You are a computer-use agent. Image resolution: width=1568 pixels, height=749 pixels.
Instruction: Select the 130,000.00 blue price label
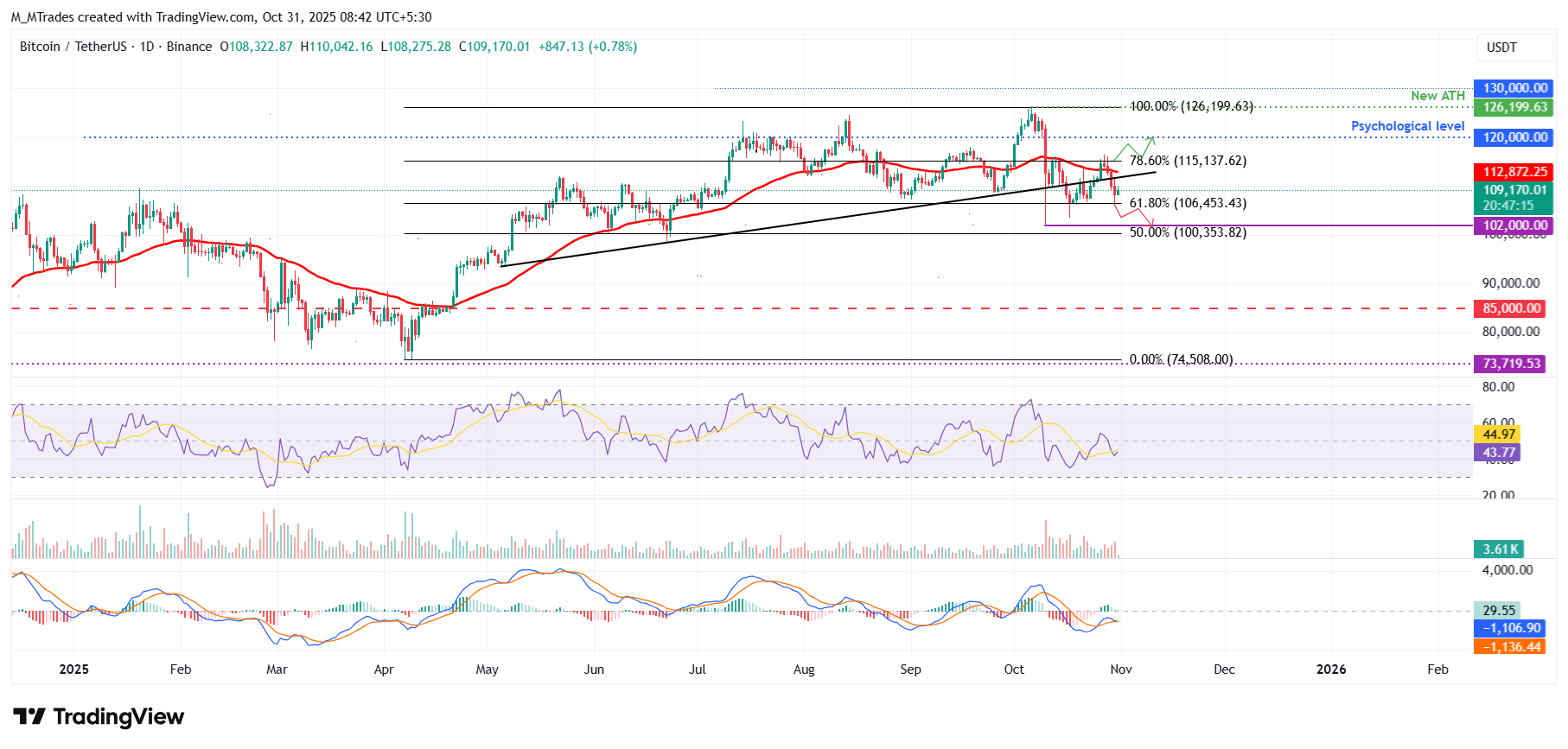coord(1515,88)
